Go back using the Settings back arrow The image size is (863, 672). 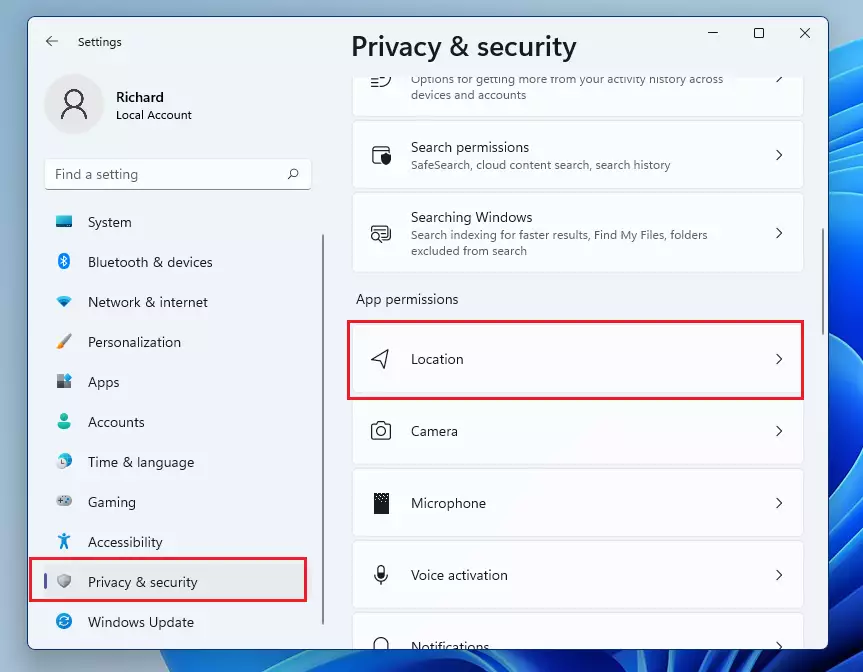pyautogui.click(x=52, y=41)
